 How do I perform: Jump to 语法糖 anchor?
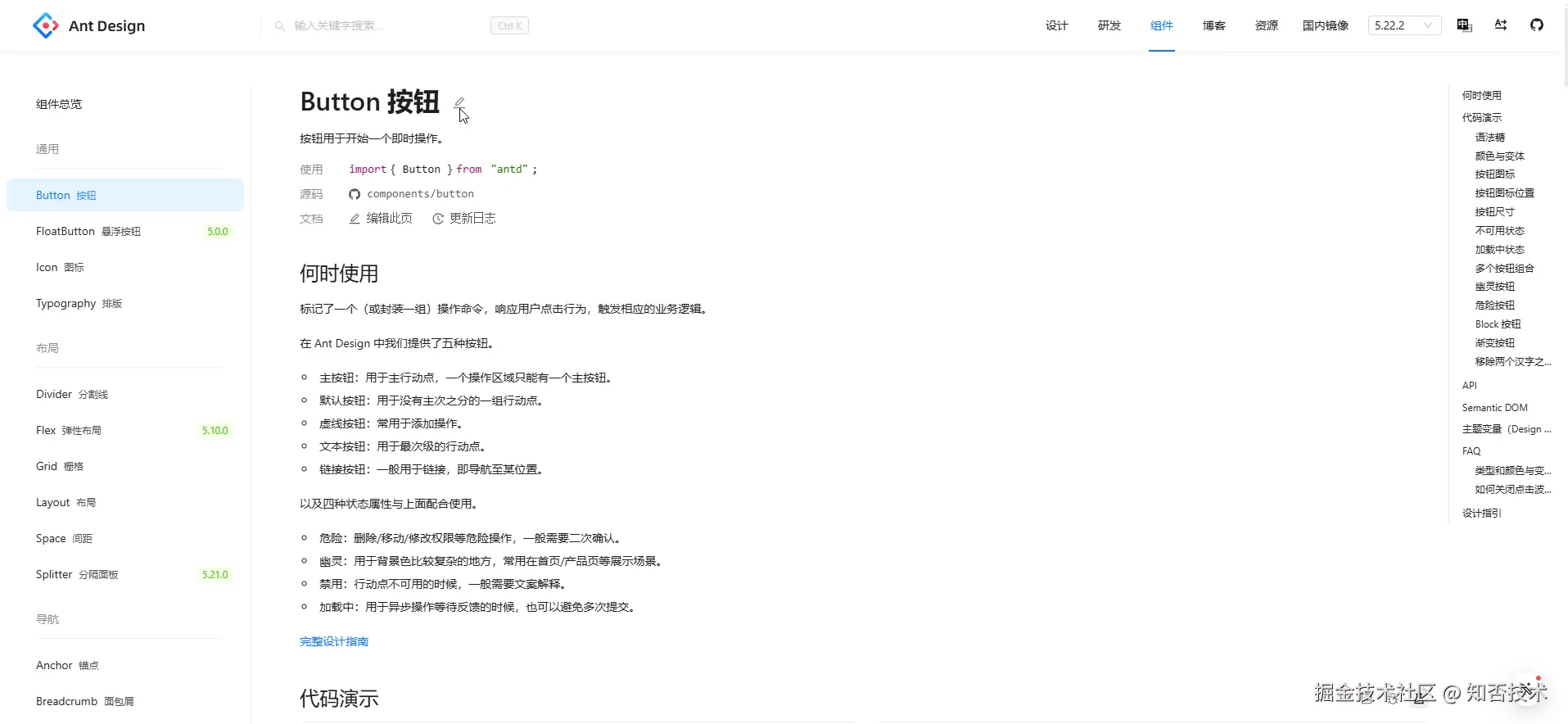click(1490, 138)
